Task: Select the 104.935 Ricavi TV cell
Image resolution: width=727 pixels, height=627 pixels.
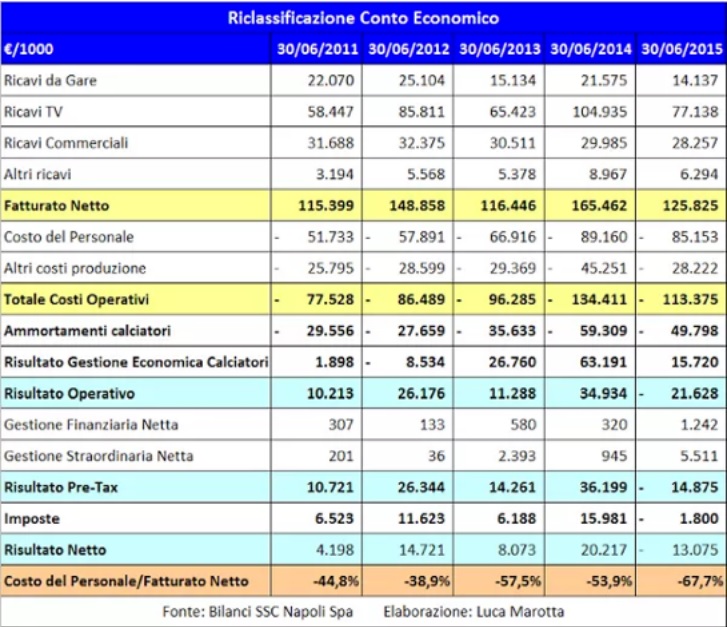Action: pyautogui.click(x=594, y=111)
